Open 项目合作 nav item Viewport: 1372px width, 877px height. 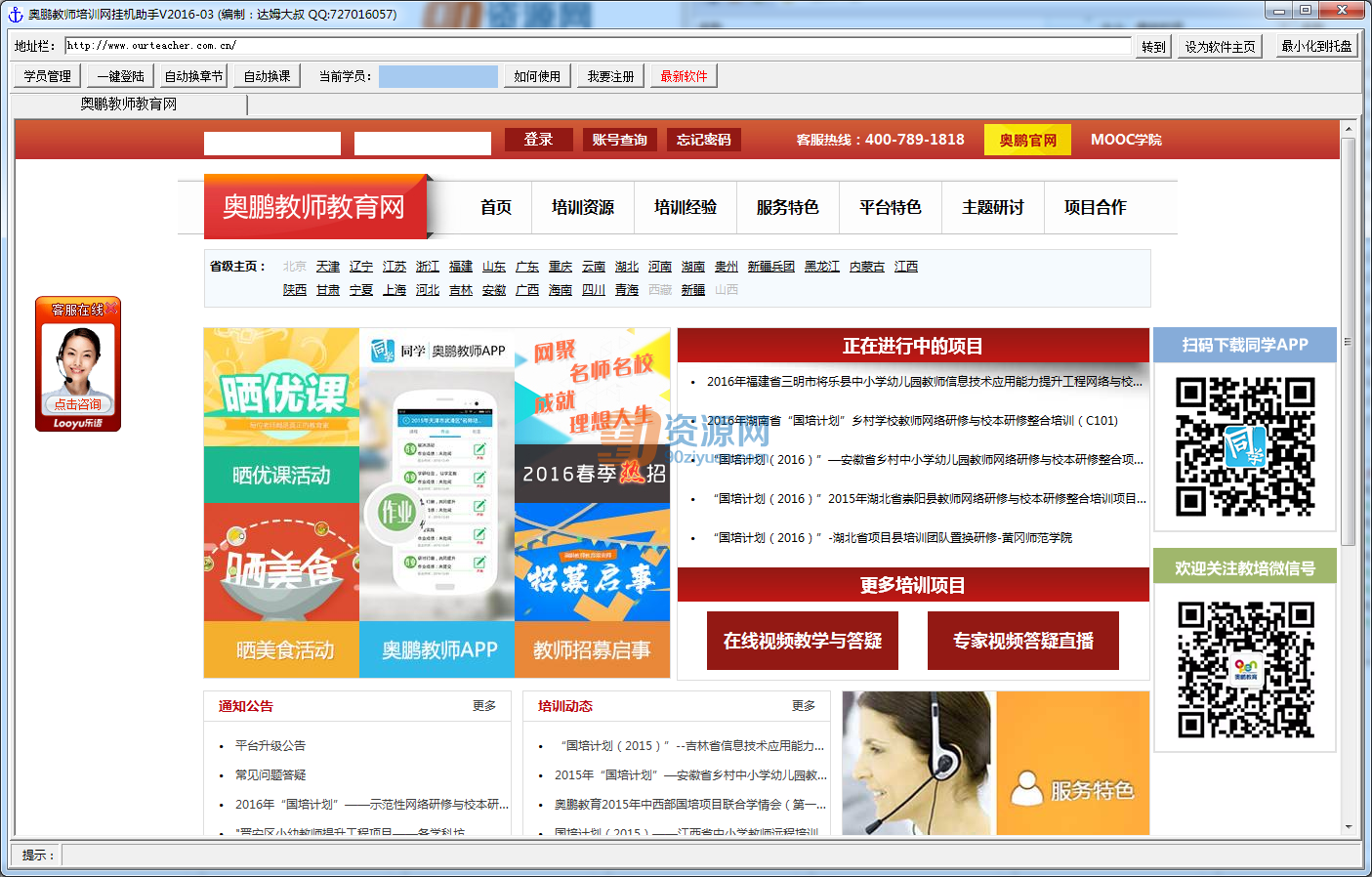point(1096,207)
